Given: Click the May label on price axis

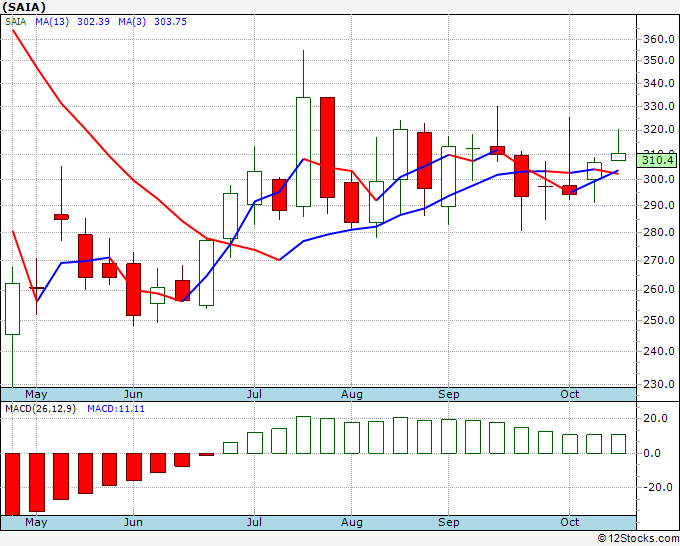Looking at the screenshot, I should [36, 394].
